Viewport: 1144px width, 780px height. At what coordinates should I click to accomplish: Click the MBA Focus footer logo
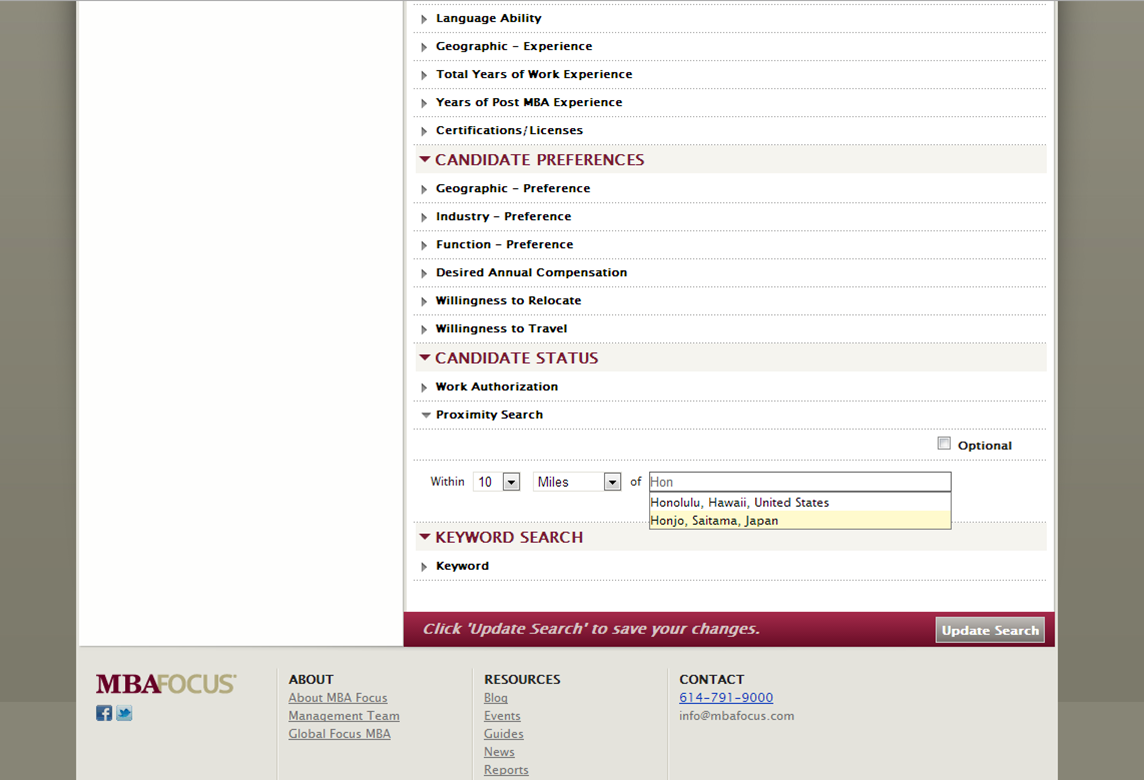click(166, 684)
